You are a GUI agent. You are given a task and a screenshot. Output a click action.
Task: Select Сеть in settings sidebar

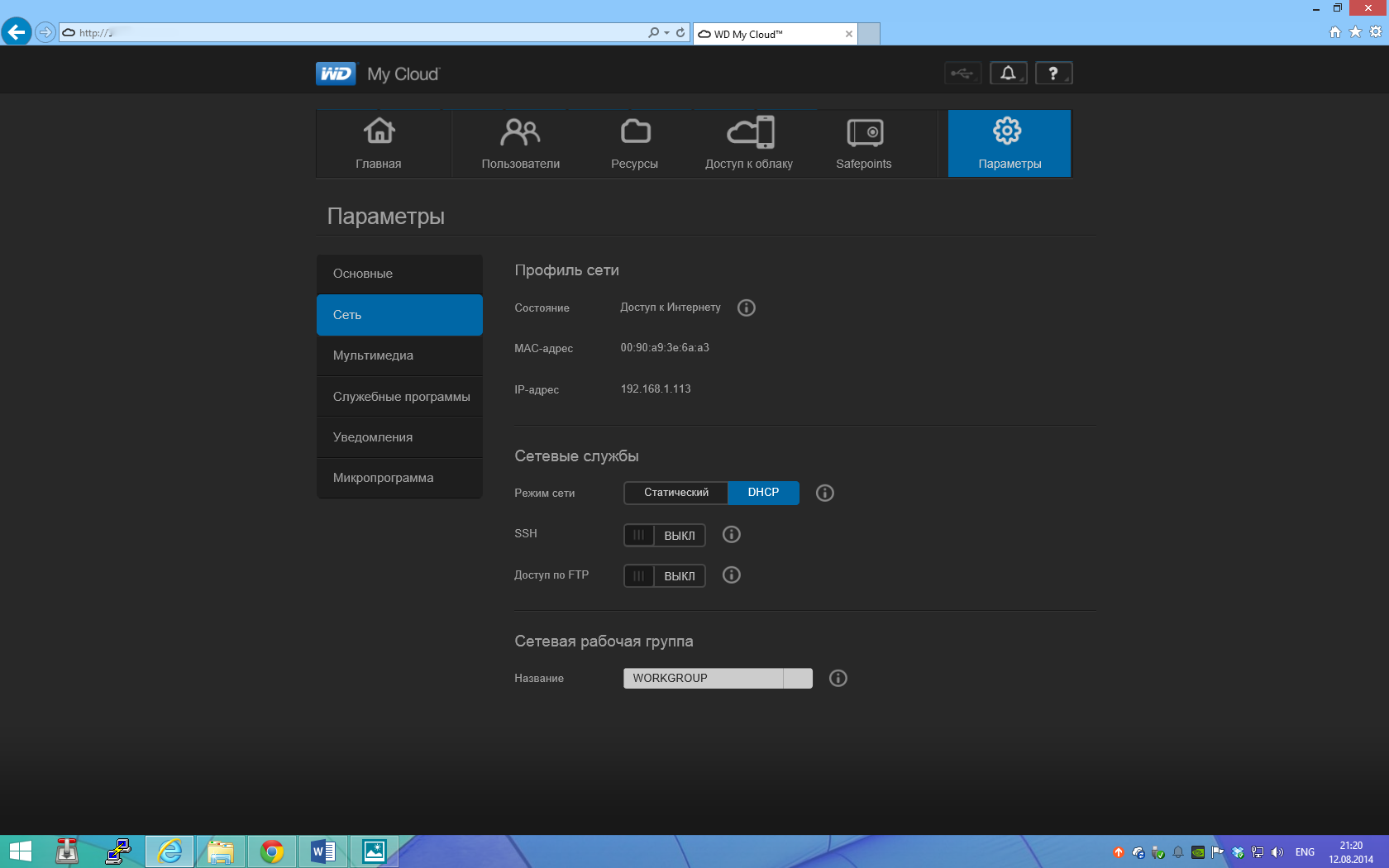[x=399, y=315]
